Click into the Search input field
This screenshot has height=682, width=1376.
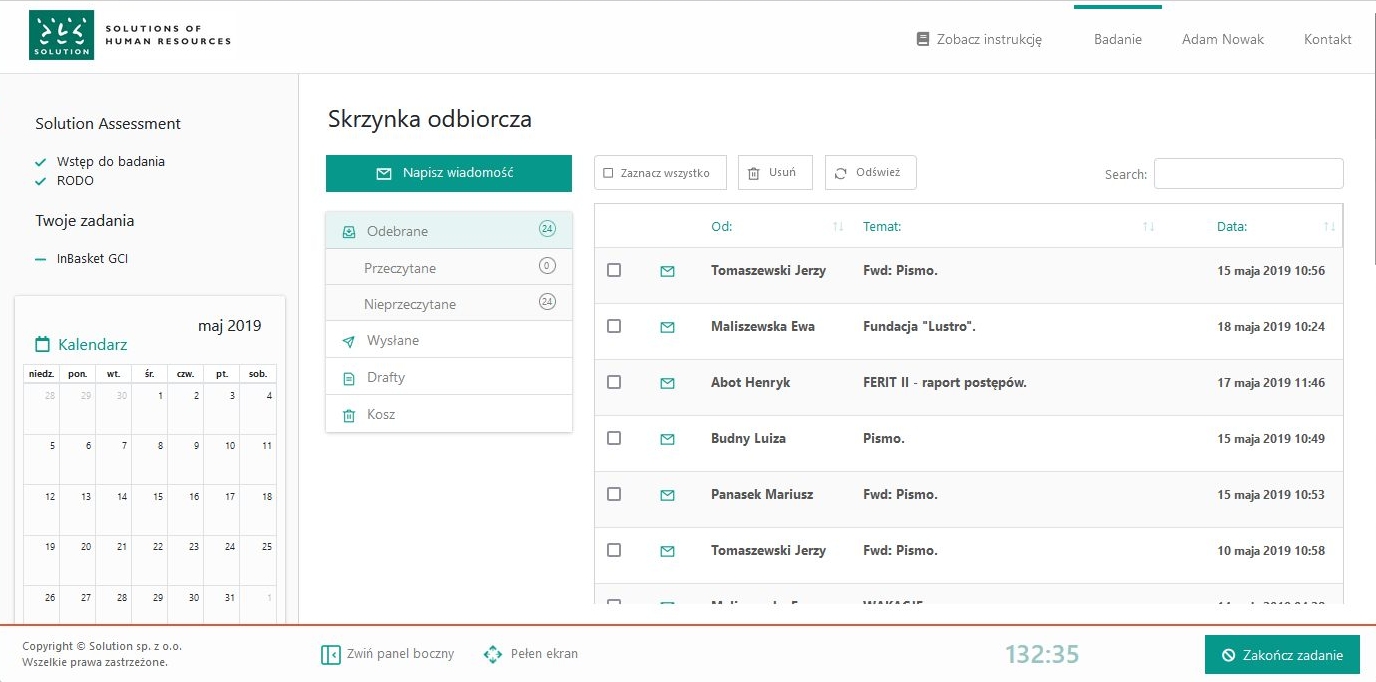[x=1248, y=174]
